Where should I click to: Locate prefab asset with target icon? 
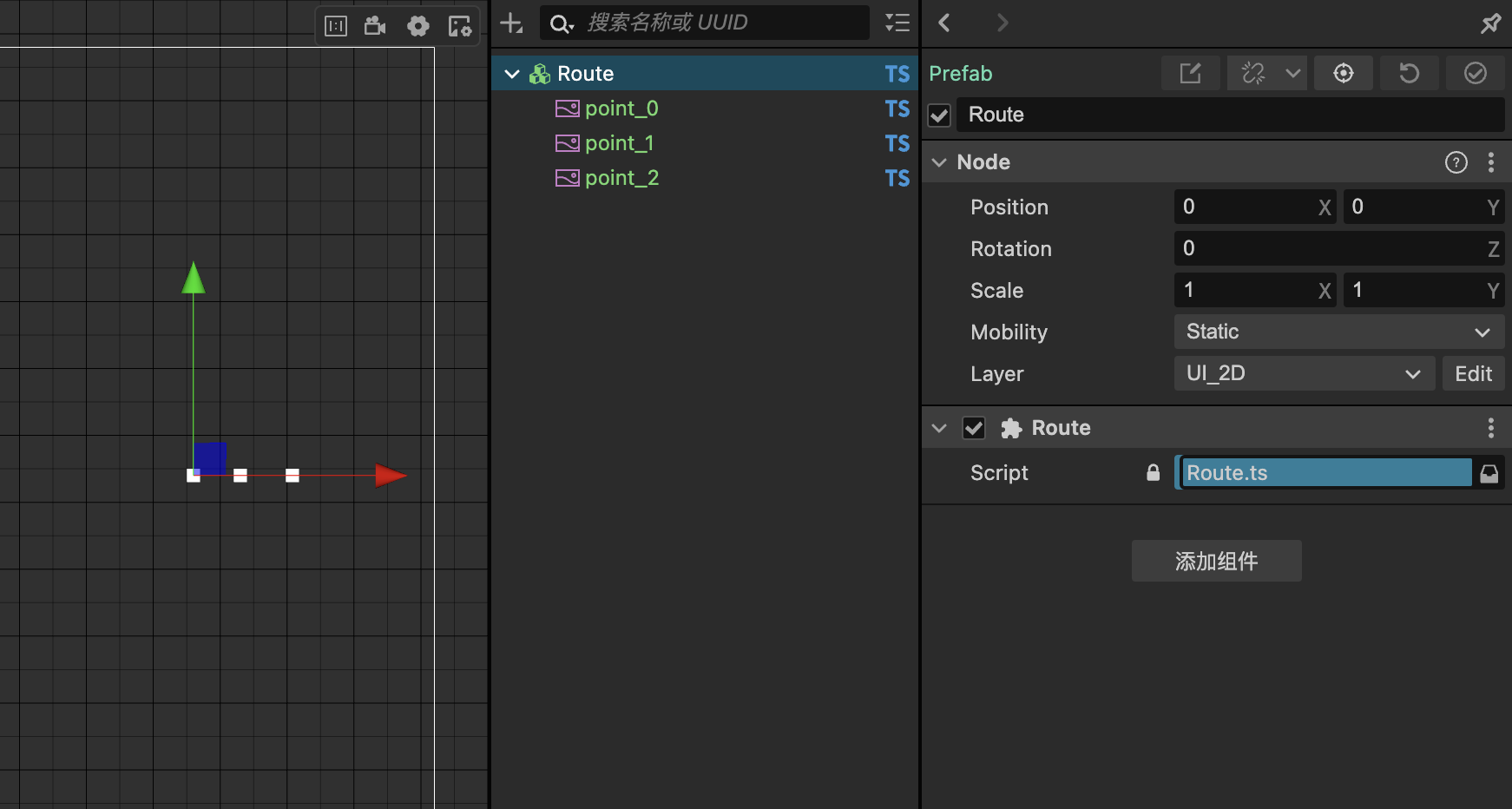pyautogui.click(x=1343, y=73)
